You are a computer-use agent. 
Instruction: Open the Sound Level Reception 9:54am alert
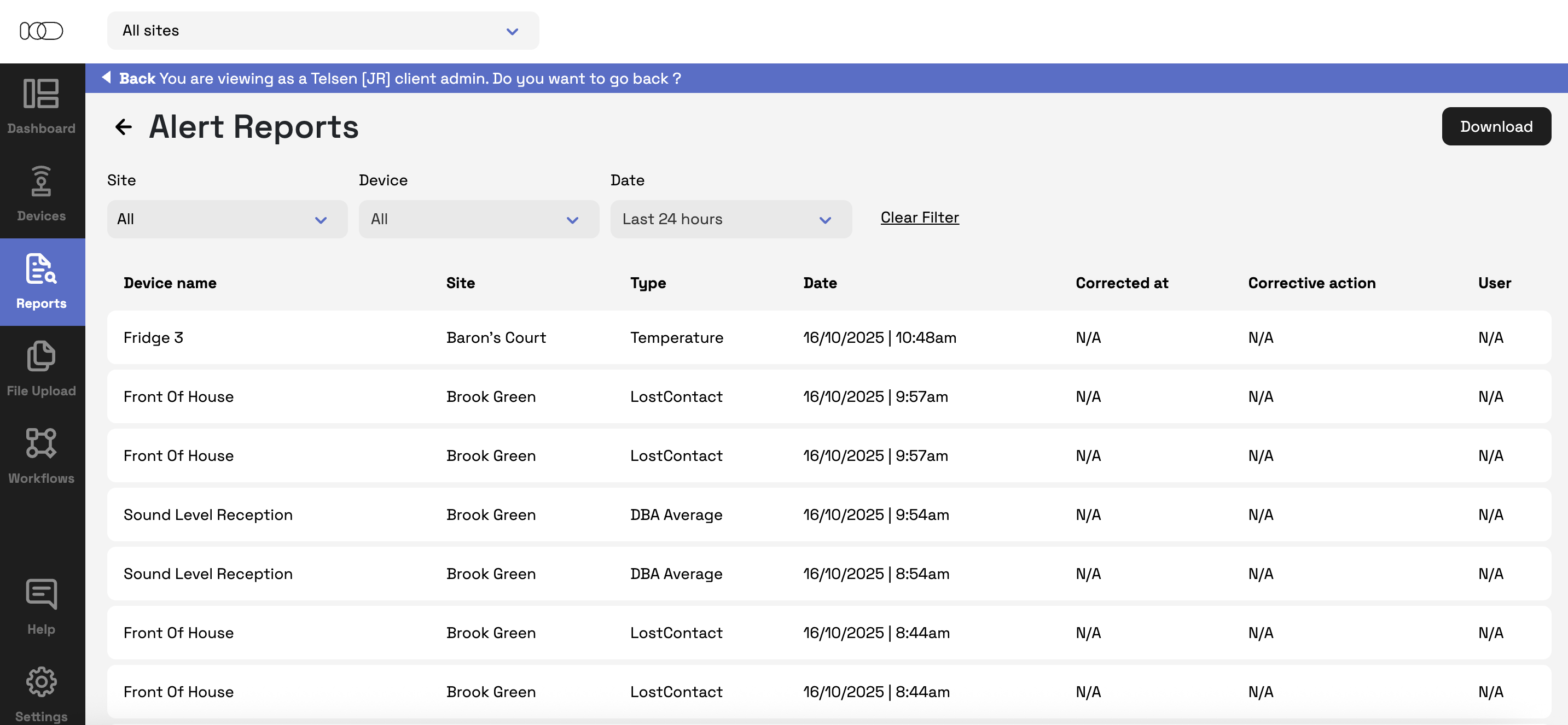[x=828, y=514]
